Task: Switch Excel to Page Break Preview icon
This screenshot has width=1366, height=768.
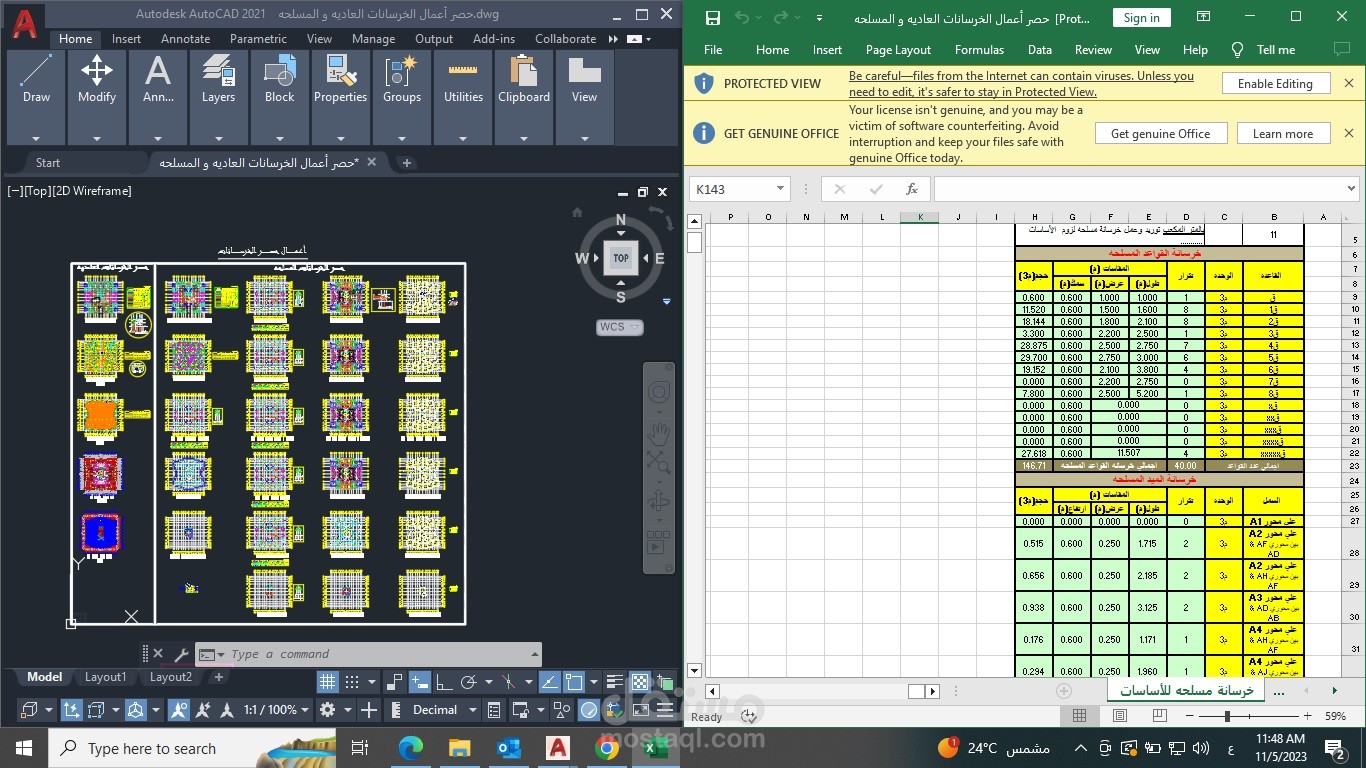Action: tap(1160, 716)
